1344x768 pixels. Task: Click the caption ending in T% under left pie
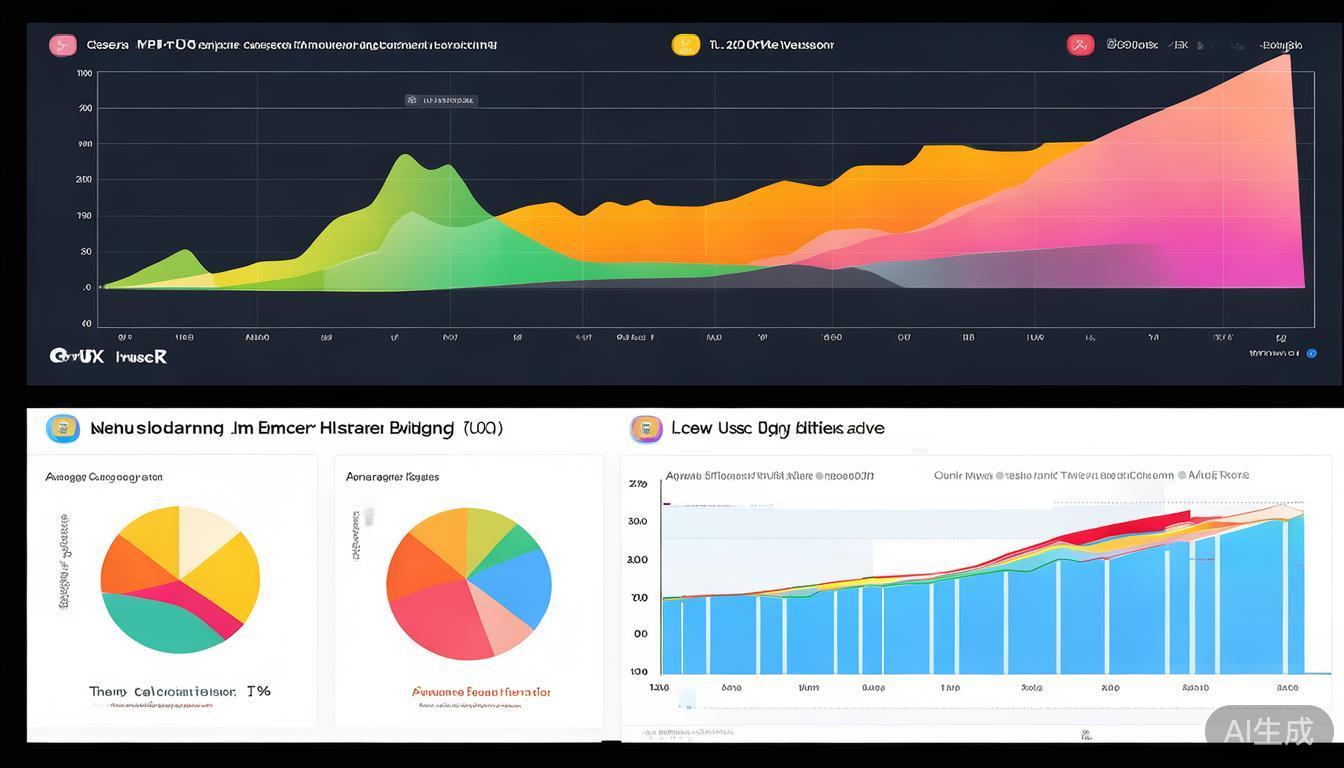point(180,691)
